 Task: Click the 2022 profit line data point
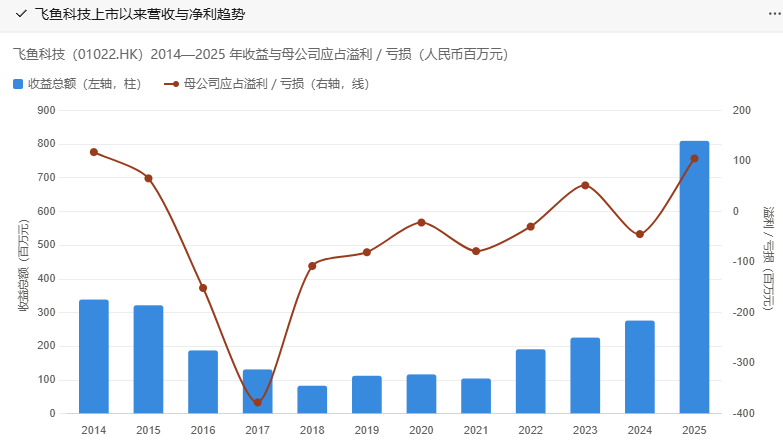(x=530, y=227)
